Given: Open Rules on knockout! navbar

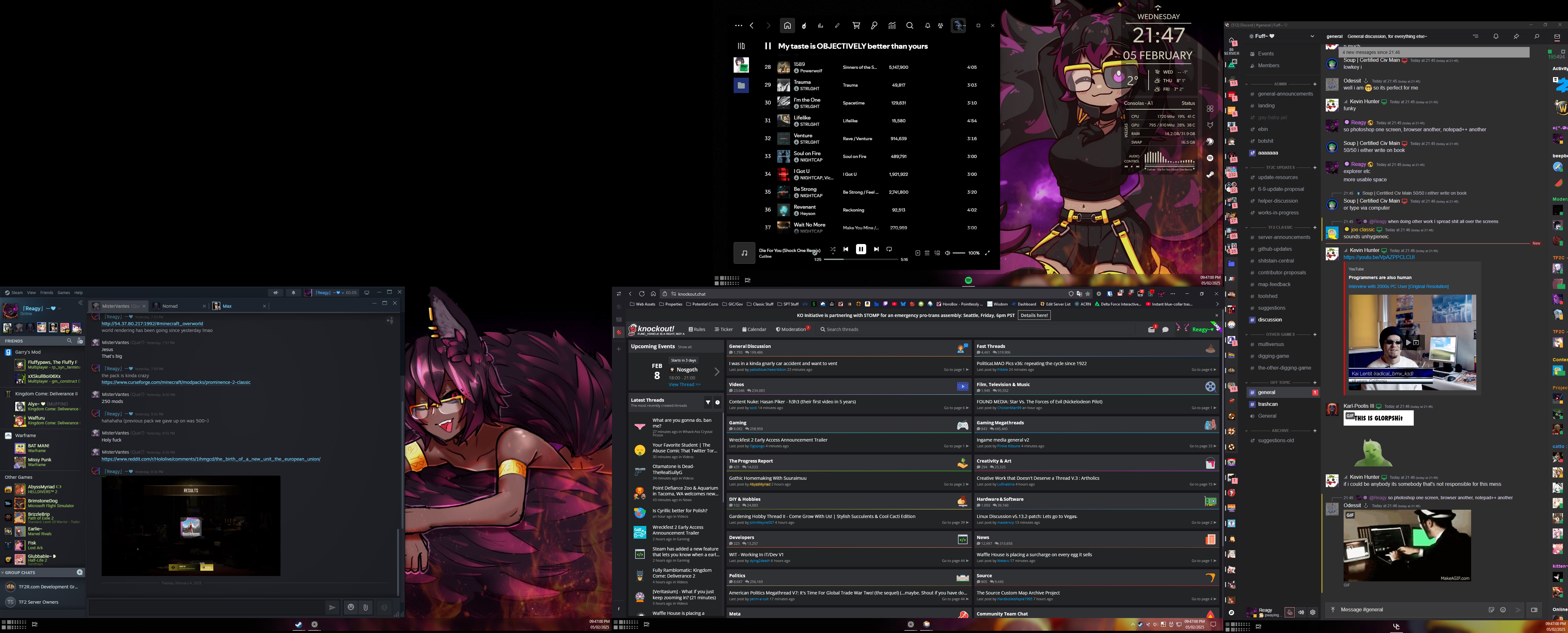Looking at the screenshot, I should (697, 329).
